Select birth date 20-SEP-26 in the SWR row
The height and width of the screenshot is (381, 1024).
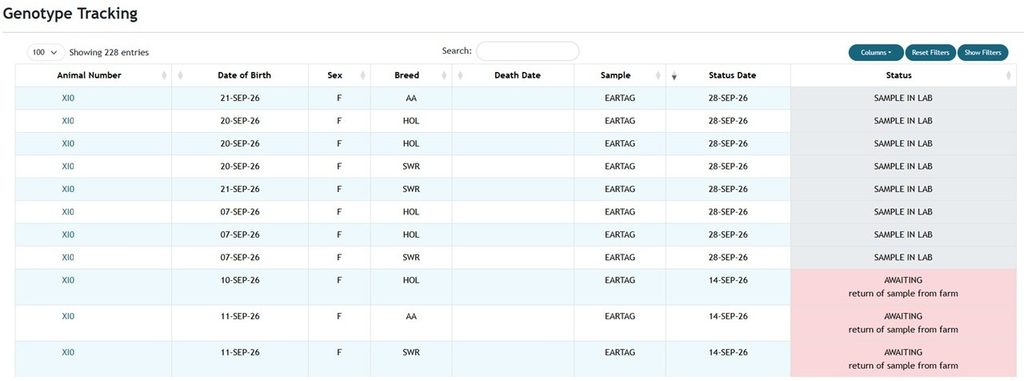(x=240, y=166)
